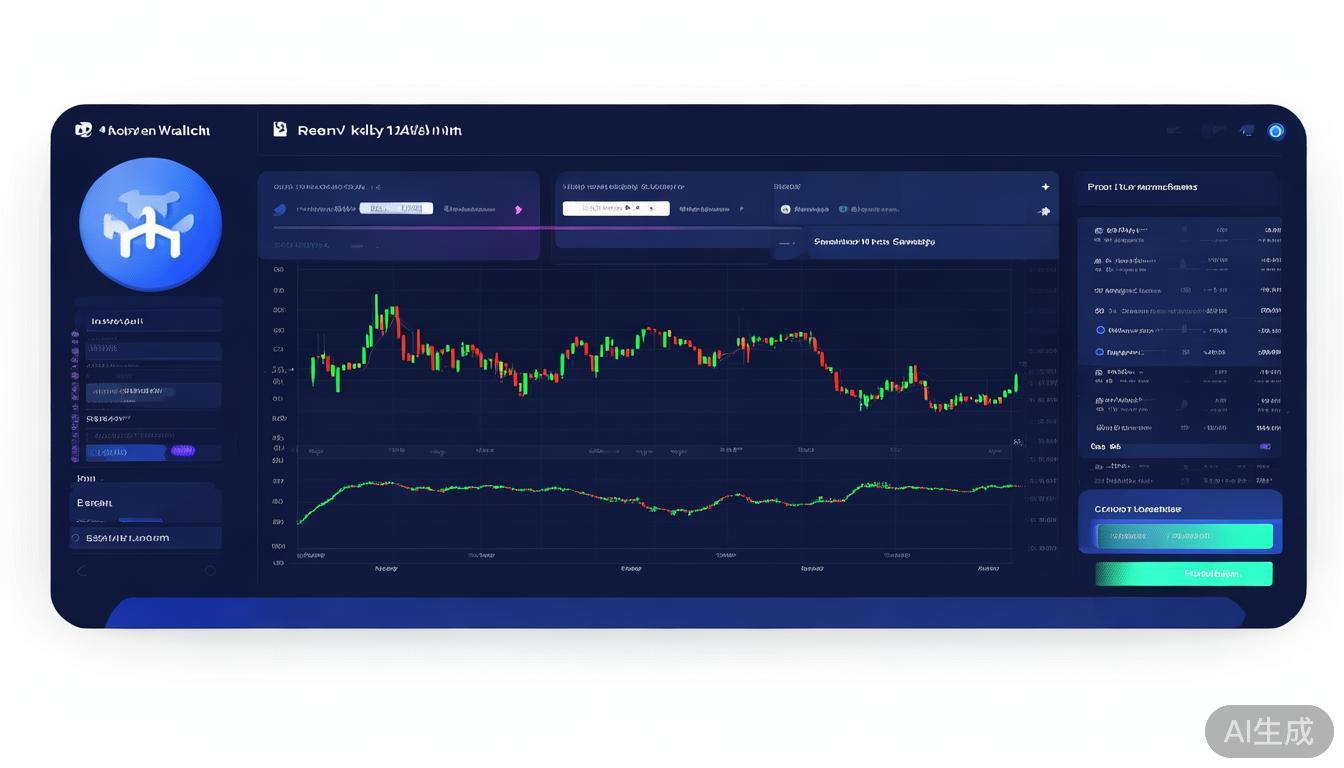Open the notifications bell icon
Image resolution: width=1344 pixels, height=768 pixels.
[1246, 130]
